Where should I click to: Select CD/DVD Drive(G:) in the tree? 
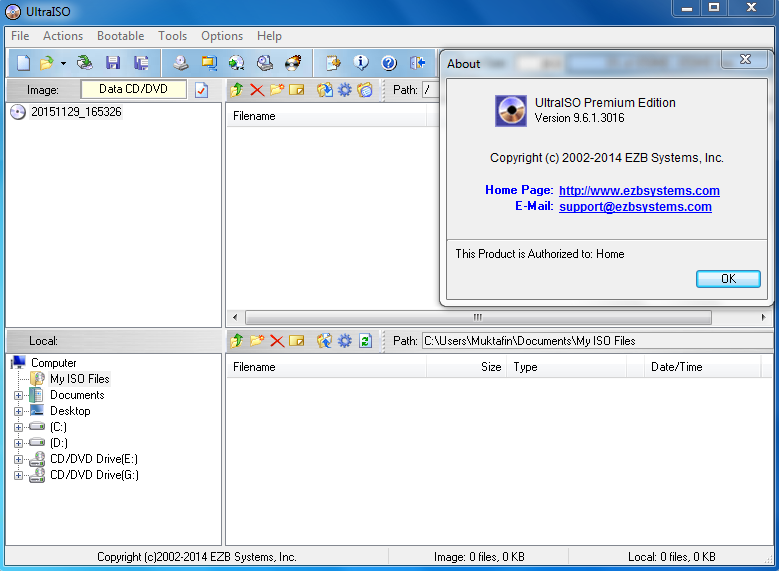94,475
